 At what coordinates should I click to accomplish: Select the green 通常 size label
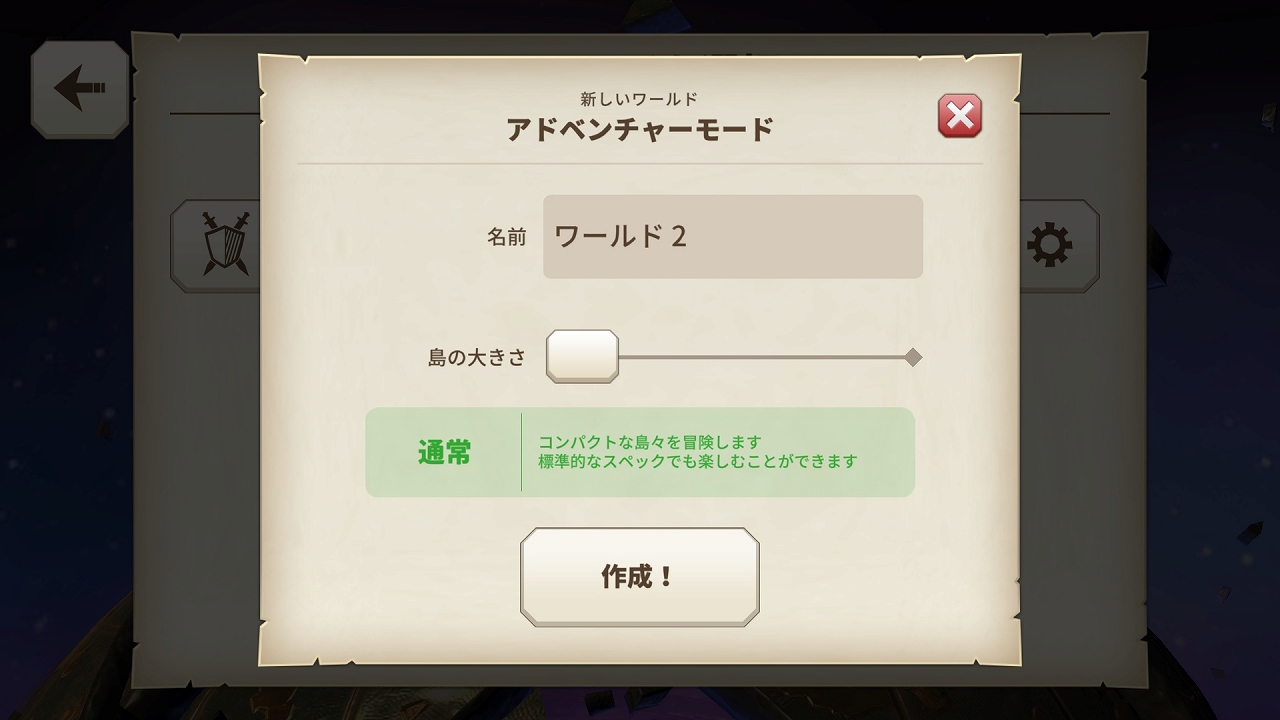pos(444,453)
